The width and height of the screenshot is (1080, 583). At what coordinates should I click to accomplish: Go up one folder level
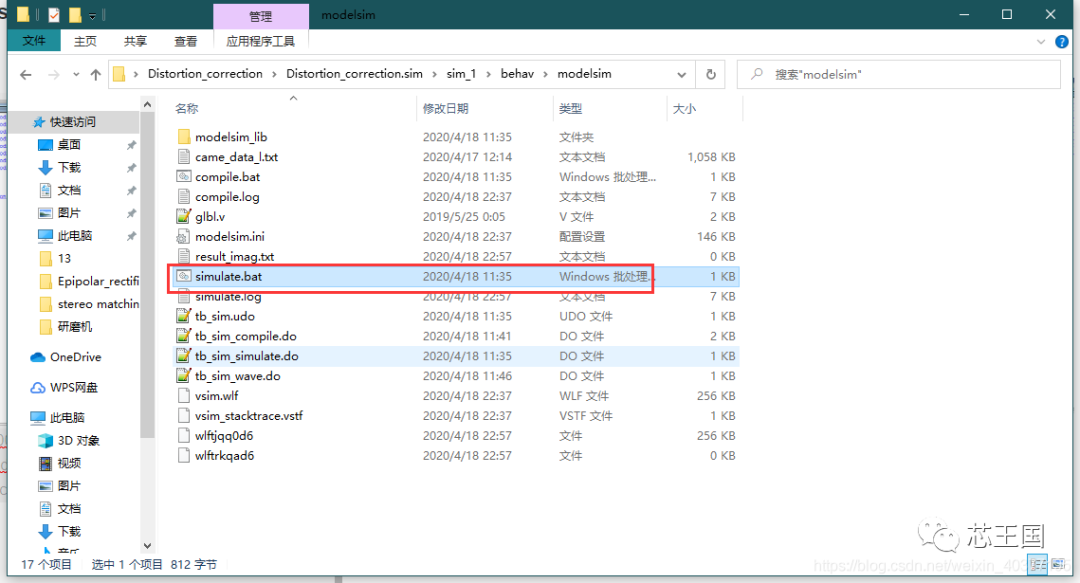[x=95, y=74]
